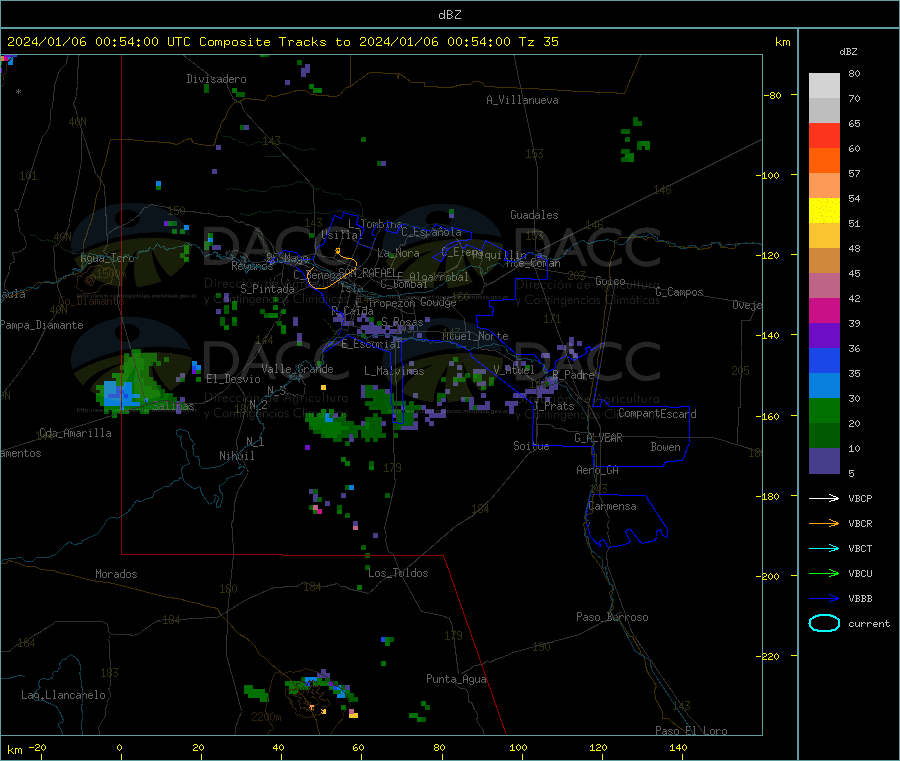
Task: Click the cyan VBCT arrow in legend
Action: tap(824, 548)
